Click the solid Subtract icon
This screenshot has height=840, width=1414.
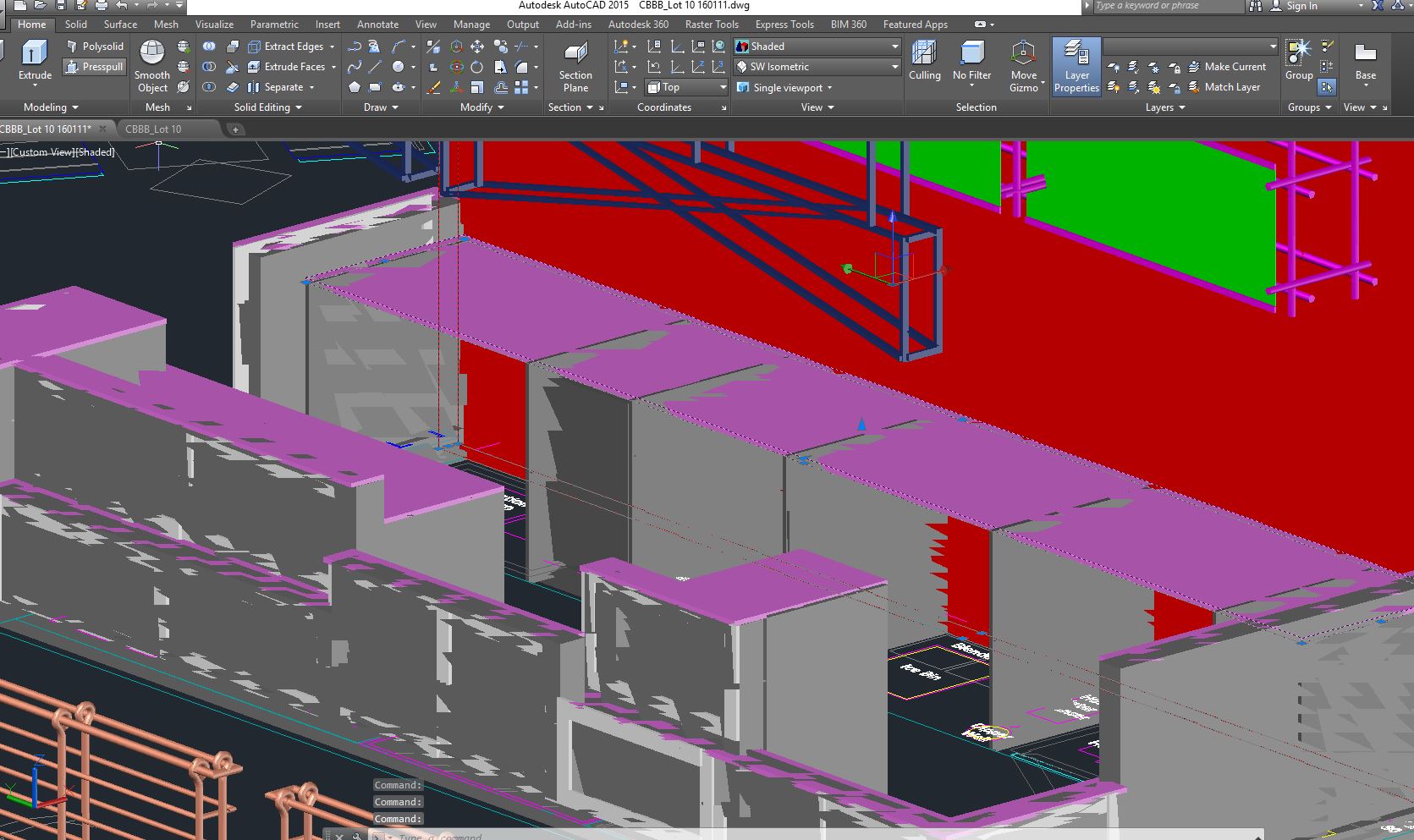[209, 67]
